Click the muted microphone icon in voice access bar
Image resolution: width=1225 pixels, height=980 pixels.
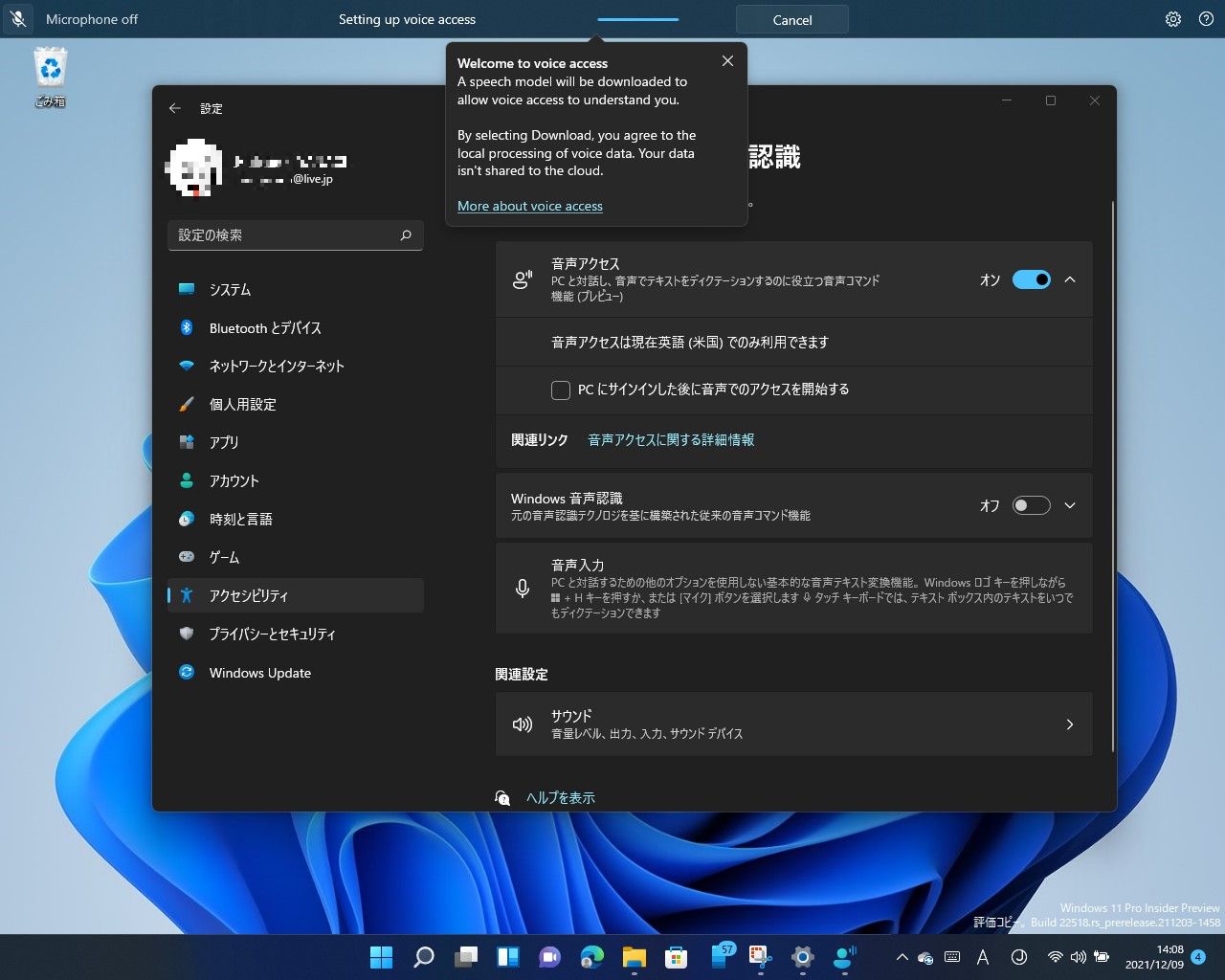(x=18, y=19)
